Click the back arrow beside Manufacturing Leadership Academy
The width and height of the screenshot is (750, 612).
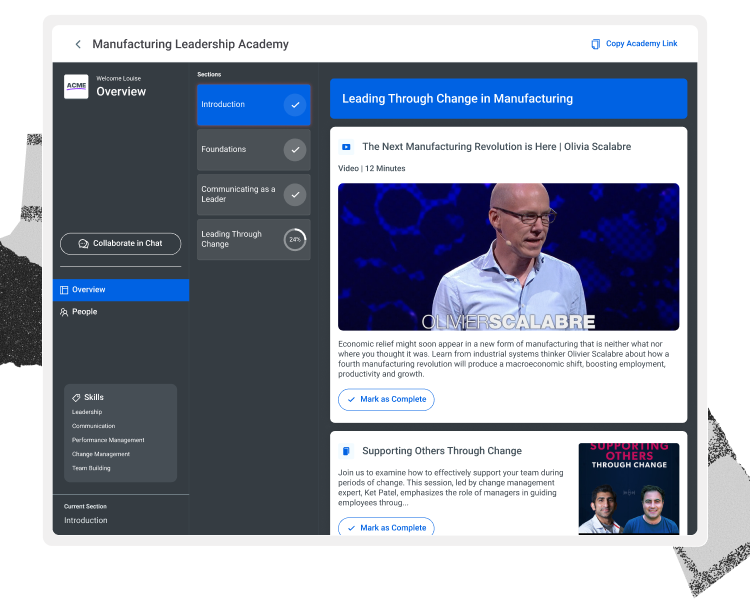(78, 44)
